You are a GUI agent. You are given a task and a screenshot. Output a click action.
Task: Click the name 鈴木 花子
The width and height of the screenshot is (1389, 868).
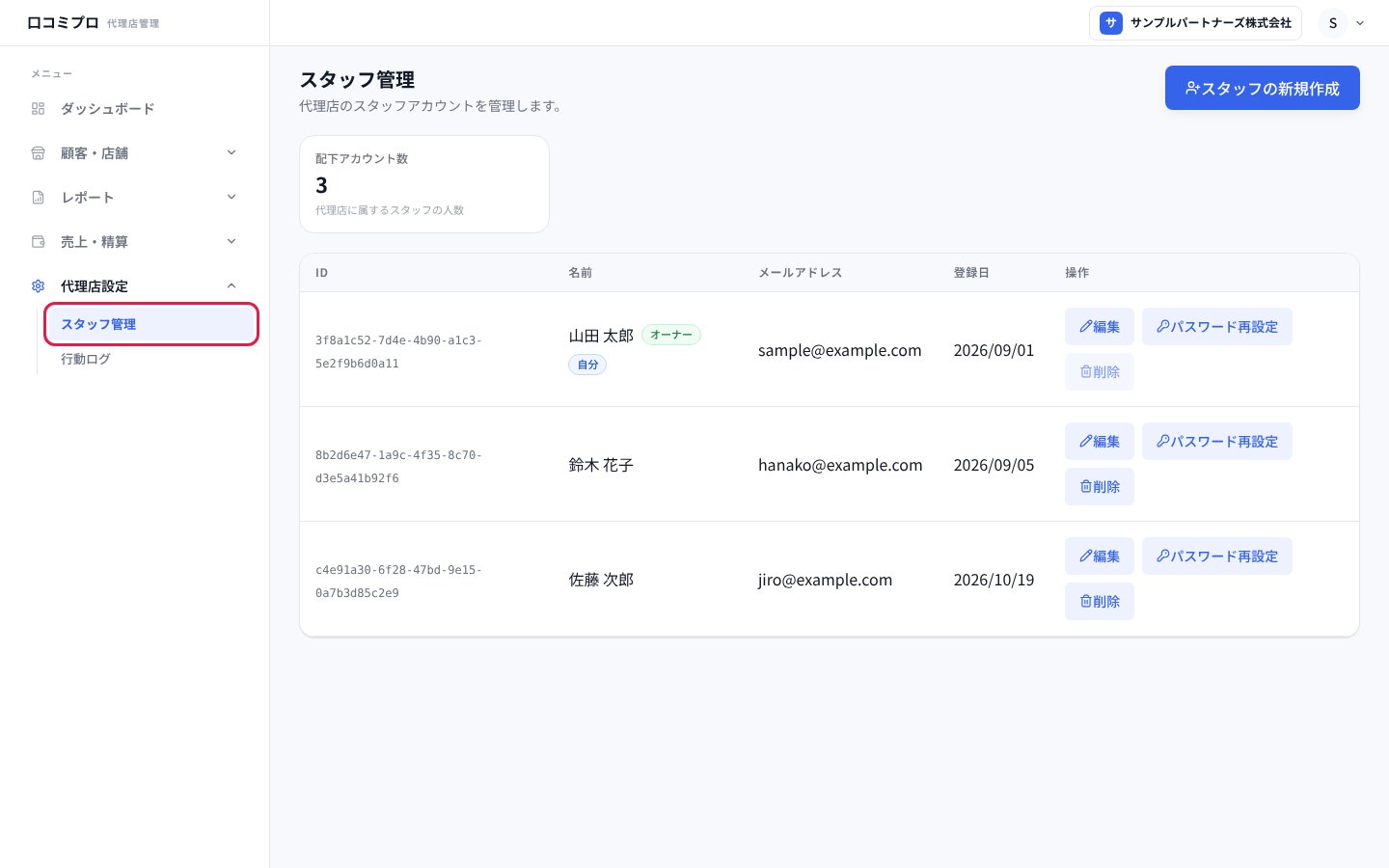[x=601, y=465]
